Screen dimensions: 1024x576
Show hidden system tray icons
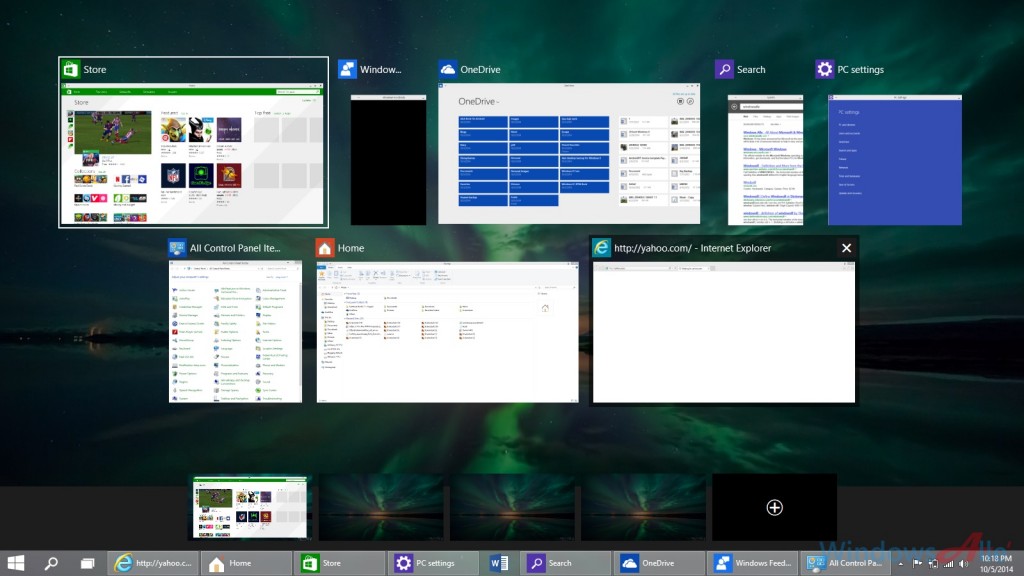tap(899, 563)
